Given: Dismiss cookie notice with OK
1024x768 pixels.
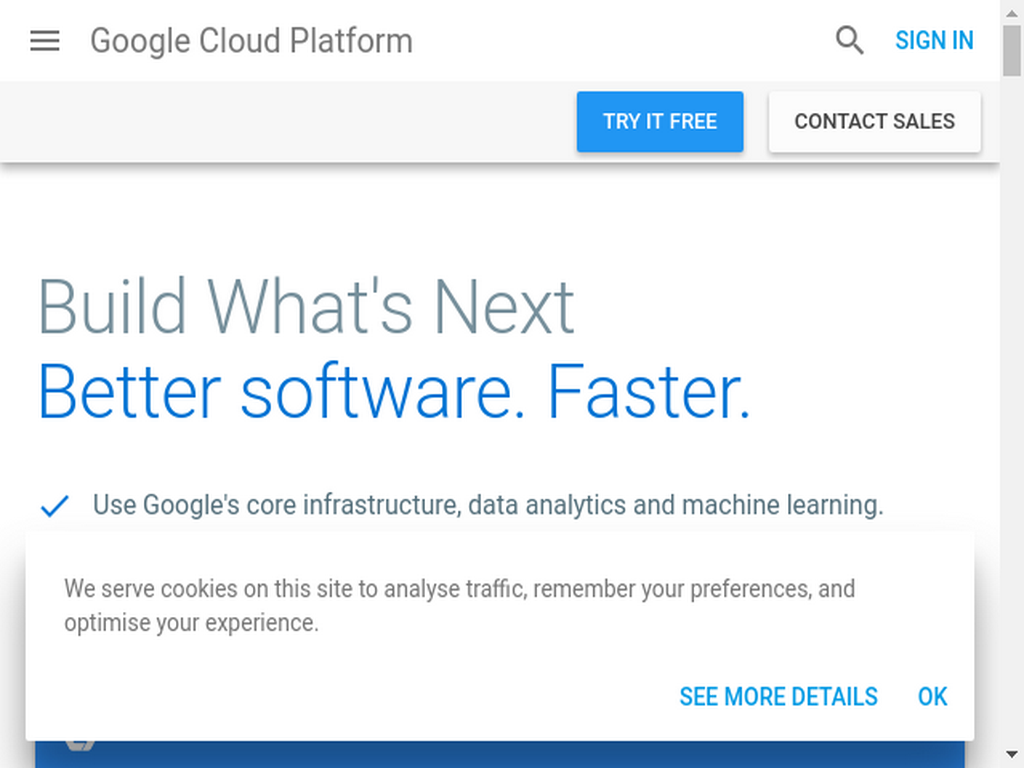Looking at the screenshot, I should point(933,697).
